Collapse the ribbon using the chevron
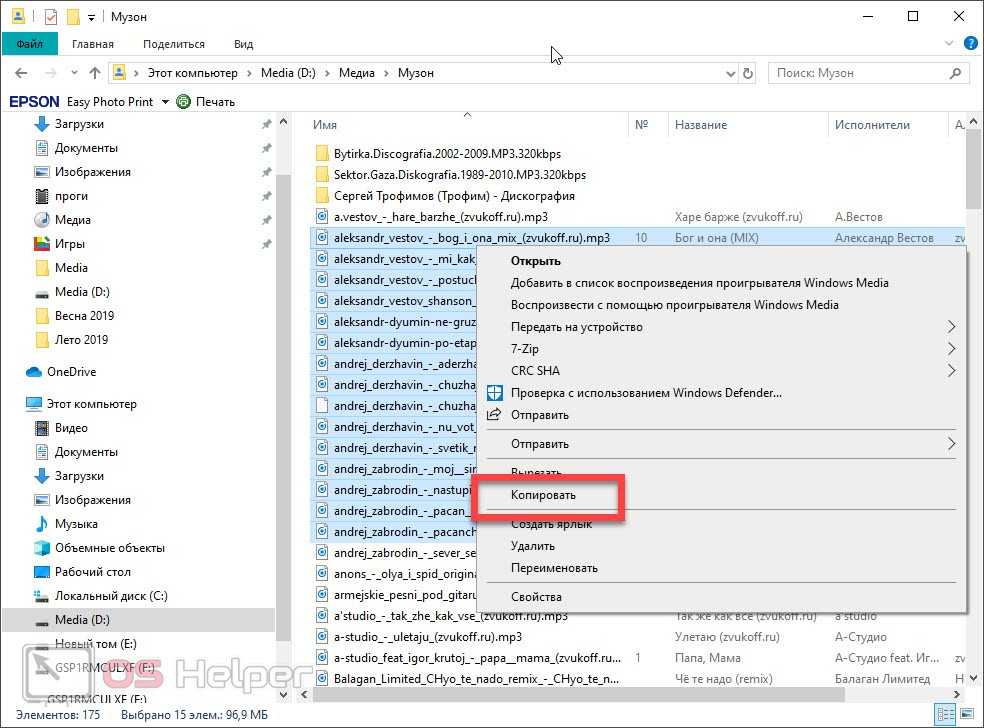984x728 pixels. (950, 44)
